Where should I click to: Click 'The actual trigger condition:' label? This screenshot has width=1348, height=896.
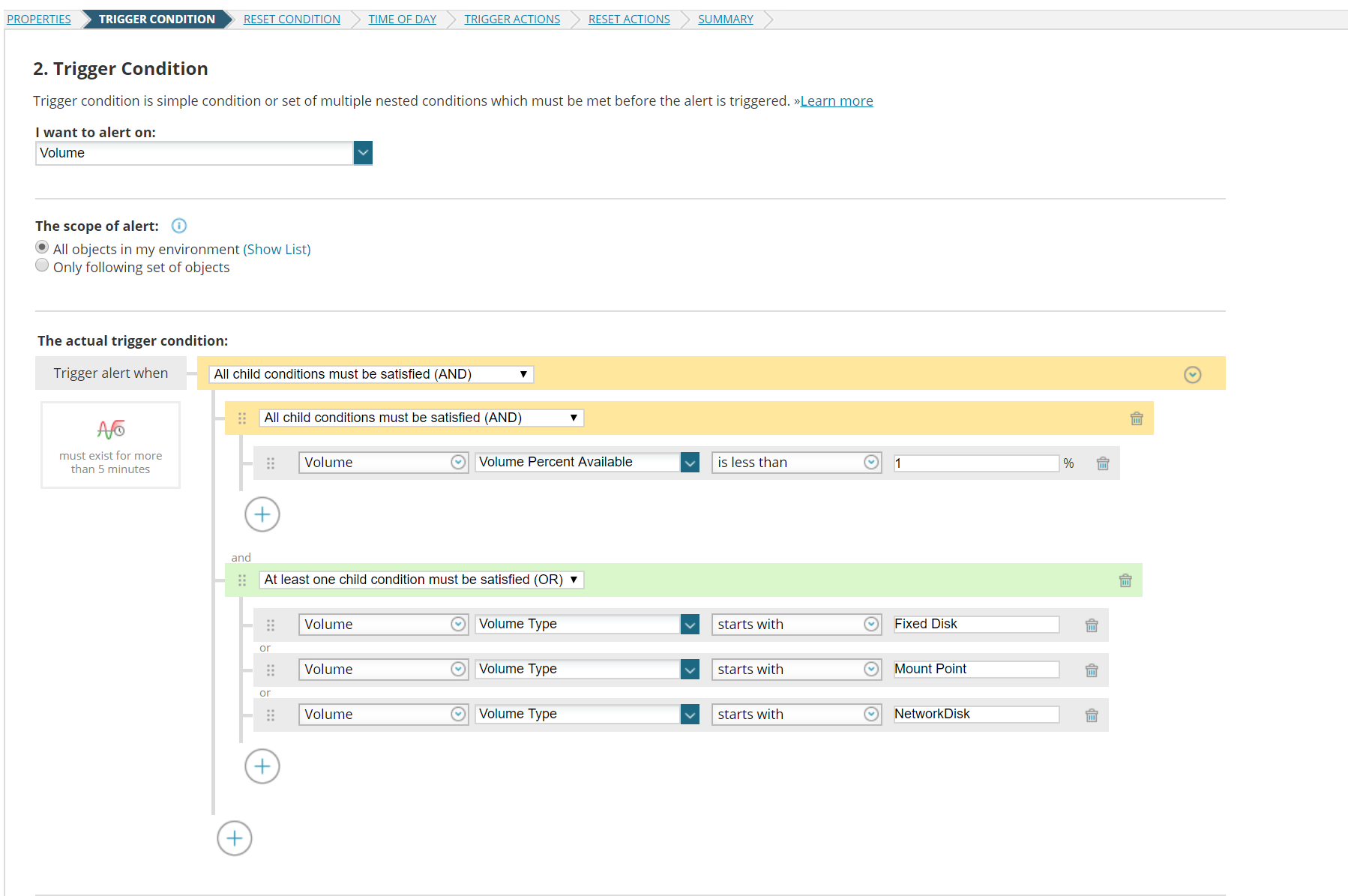click(133, 341)
